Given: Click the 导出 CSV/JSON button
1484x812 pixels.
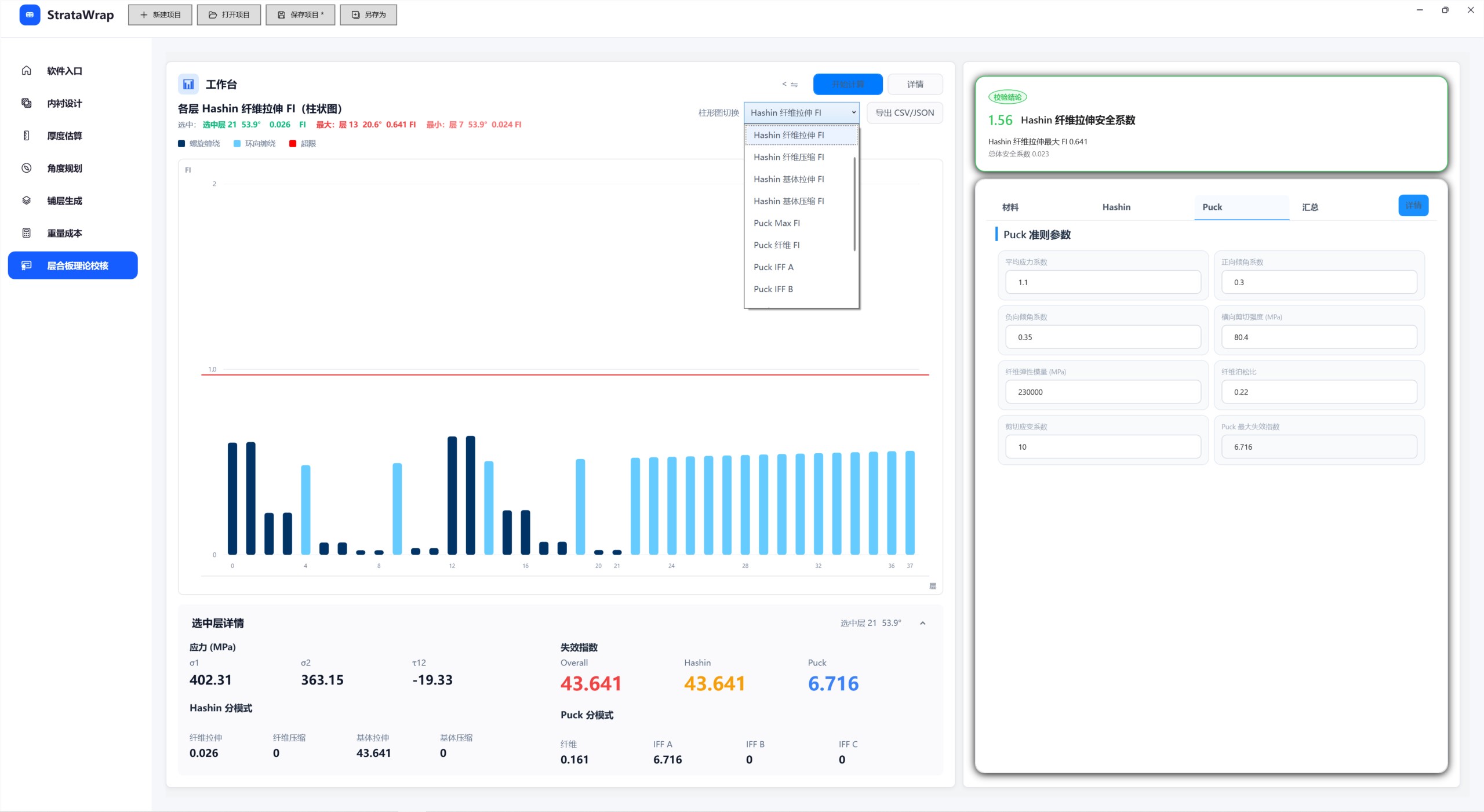Looking at the screenshot, I should (904, 112).
